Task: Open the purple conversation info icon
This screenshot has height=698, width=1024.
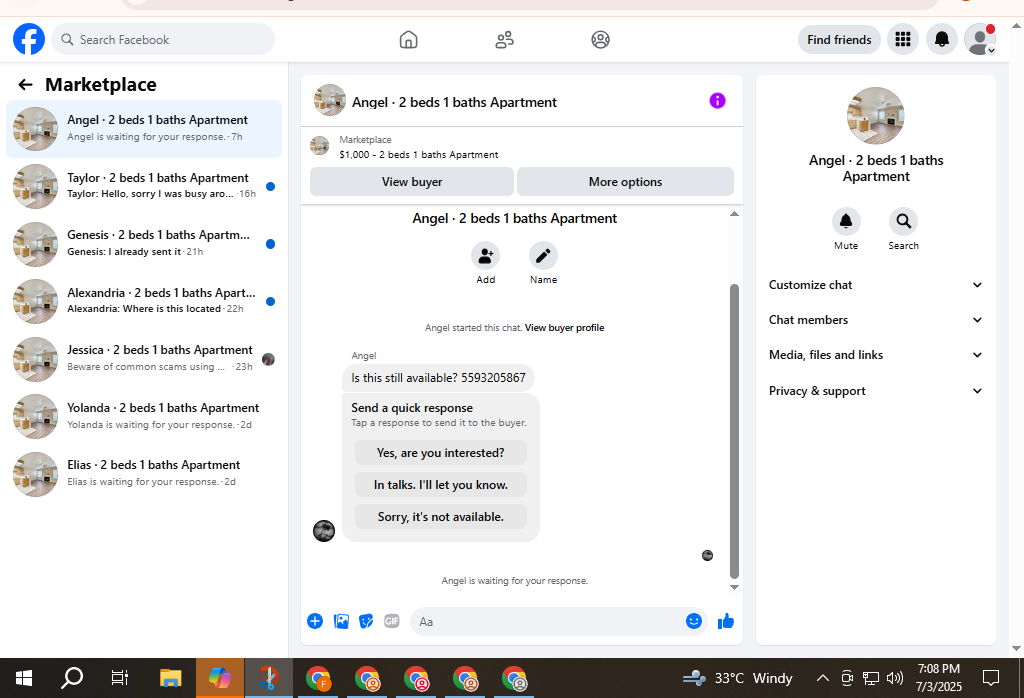Action: (717, 101)
